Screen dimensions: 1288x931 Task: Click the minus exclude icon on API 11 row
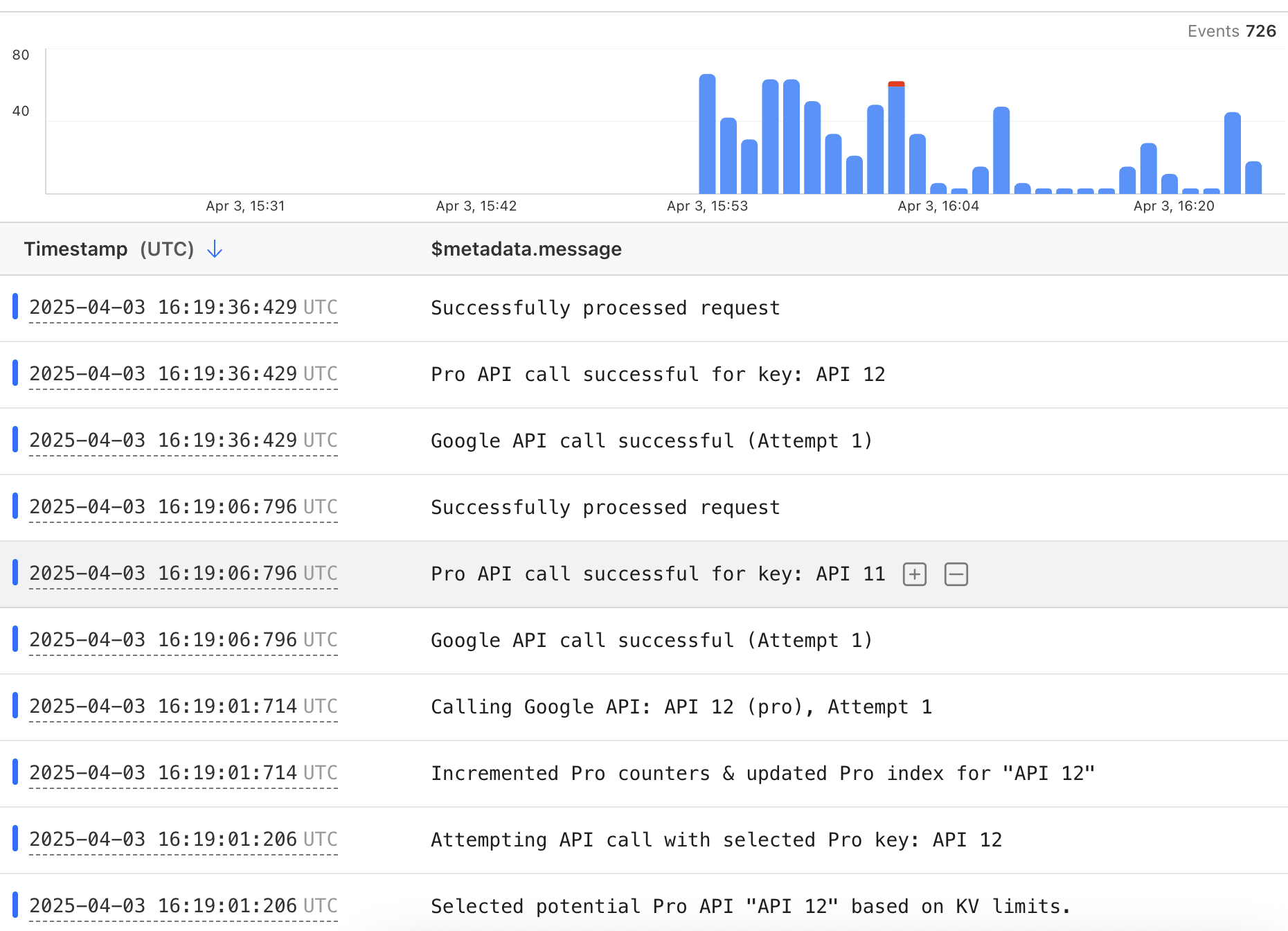click(956, 574)
